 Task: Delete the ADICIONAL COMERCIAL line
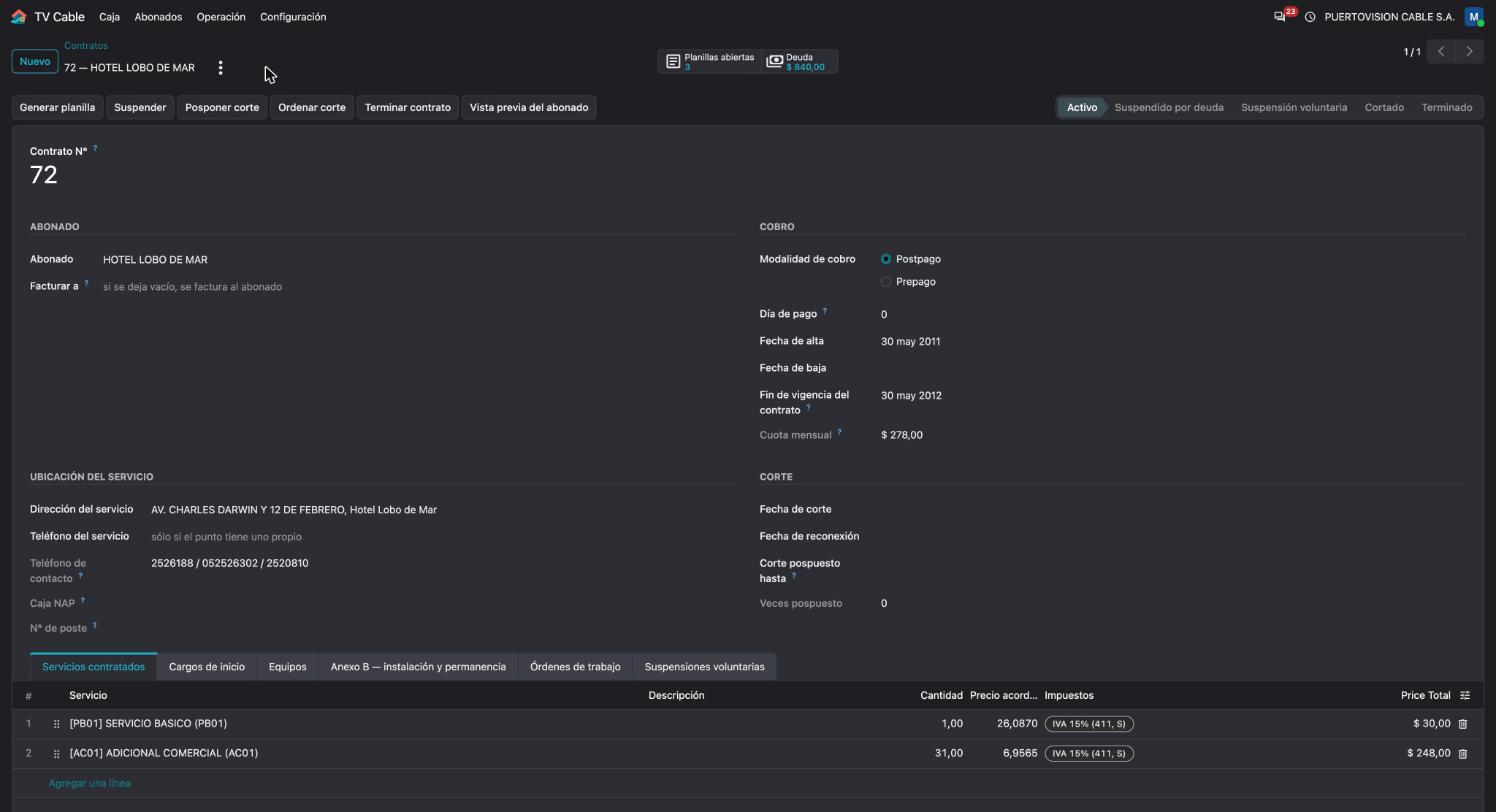tap(1463, 754)
